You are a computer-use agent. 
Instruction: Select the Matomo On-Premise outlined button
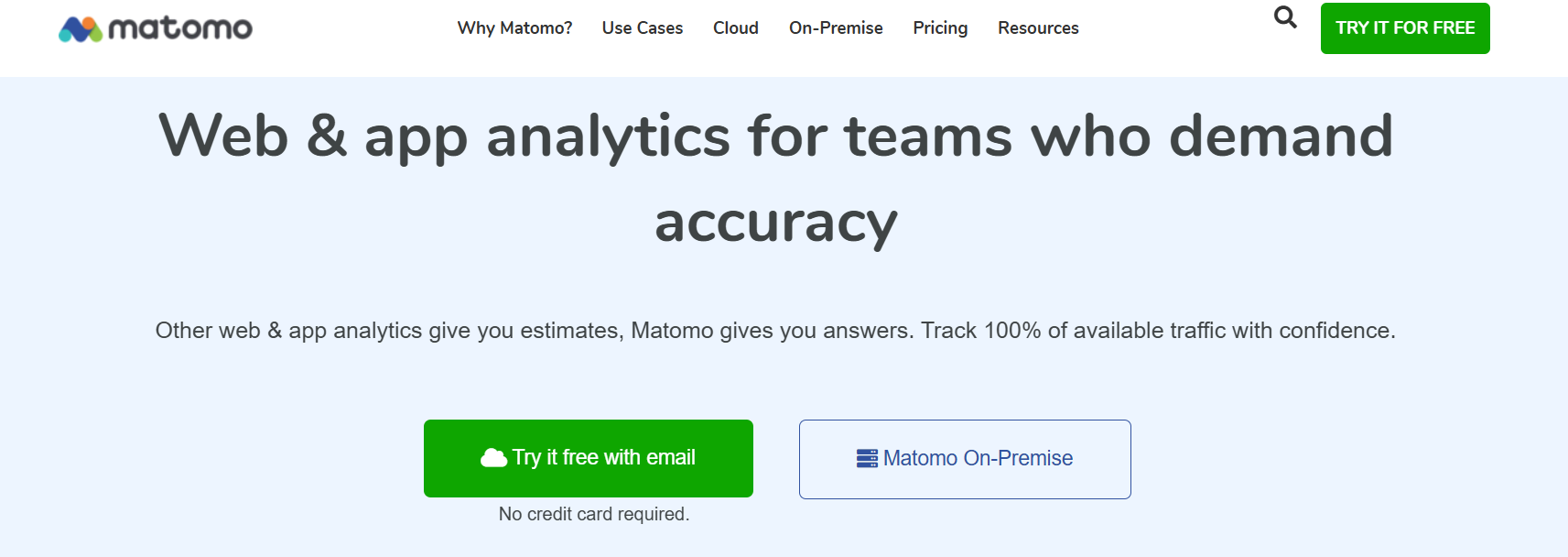pyautogui.click(x=965, y=458)
